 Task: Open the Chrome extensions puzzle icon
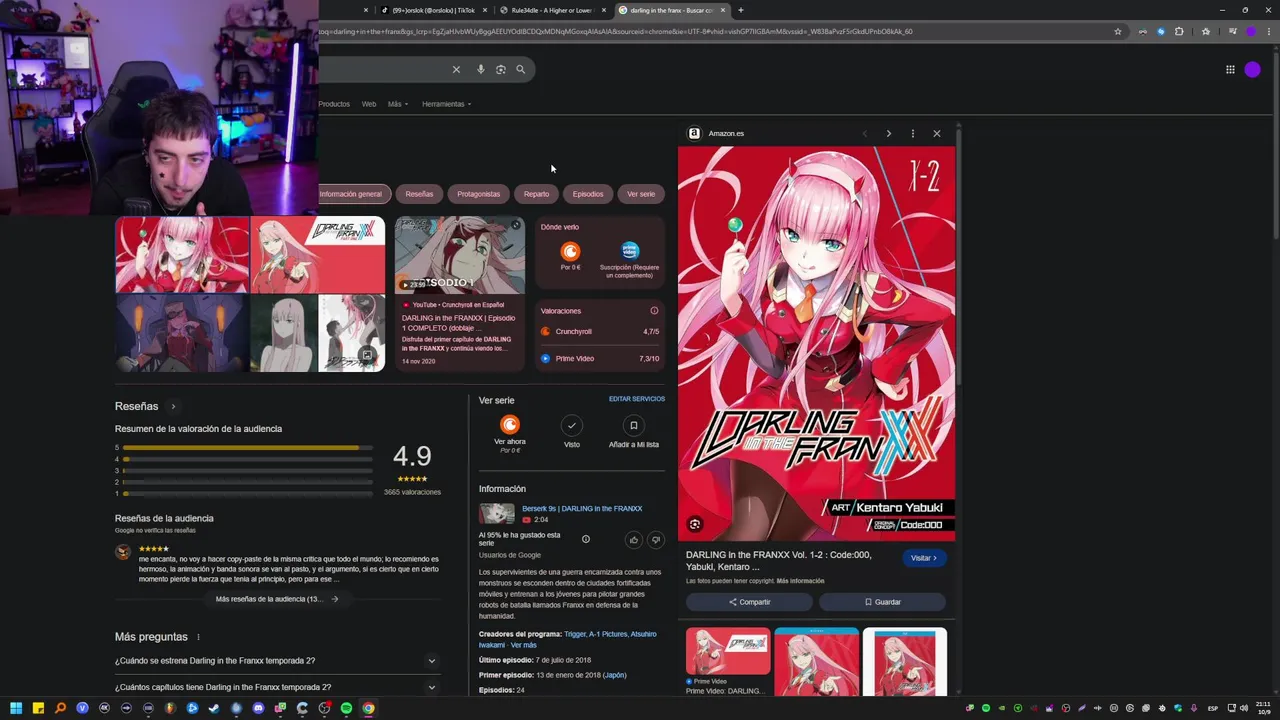(1179, 31)
